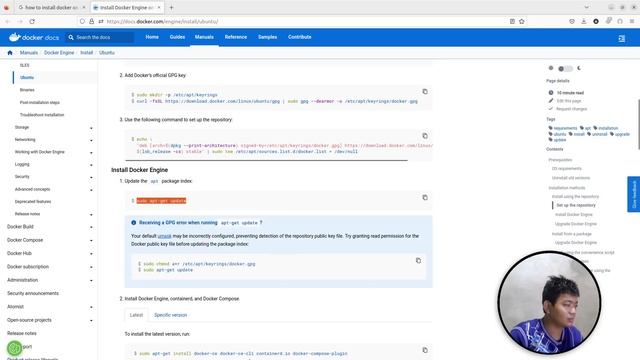The image size is (640, 360).
Task: Toggle the dark/light theme switch
Action: point(565,69)
